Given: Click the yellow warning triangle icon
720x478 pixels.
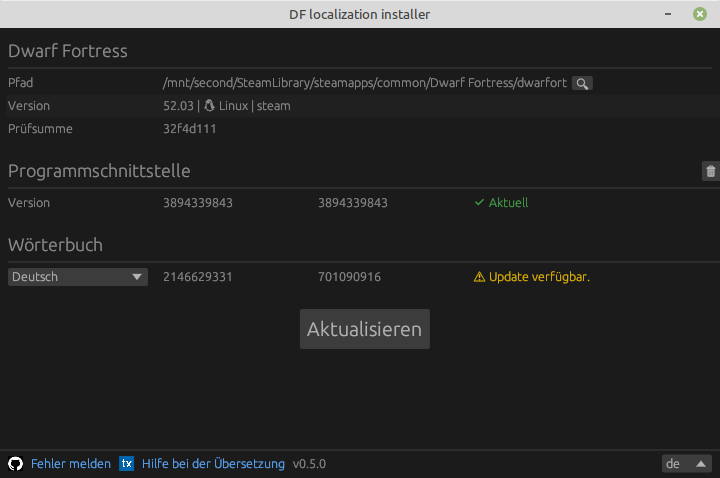Looking at the screenshot, I should [x=479, y=277].
